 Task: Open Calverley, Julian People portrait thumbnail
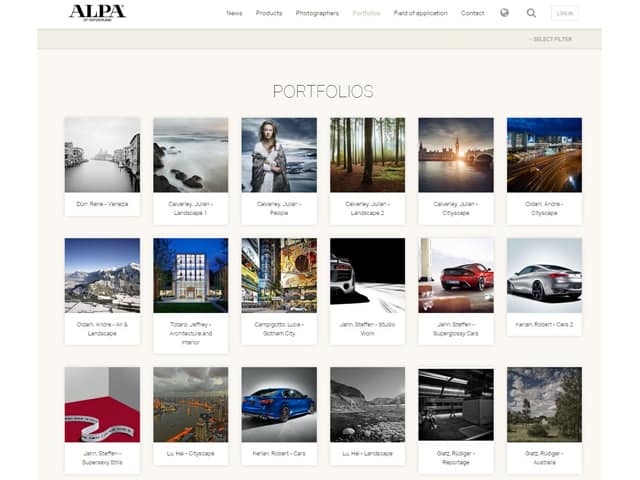point(279,155)
